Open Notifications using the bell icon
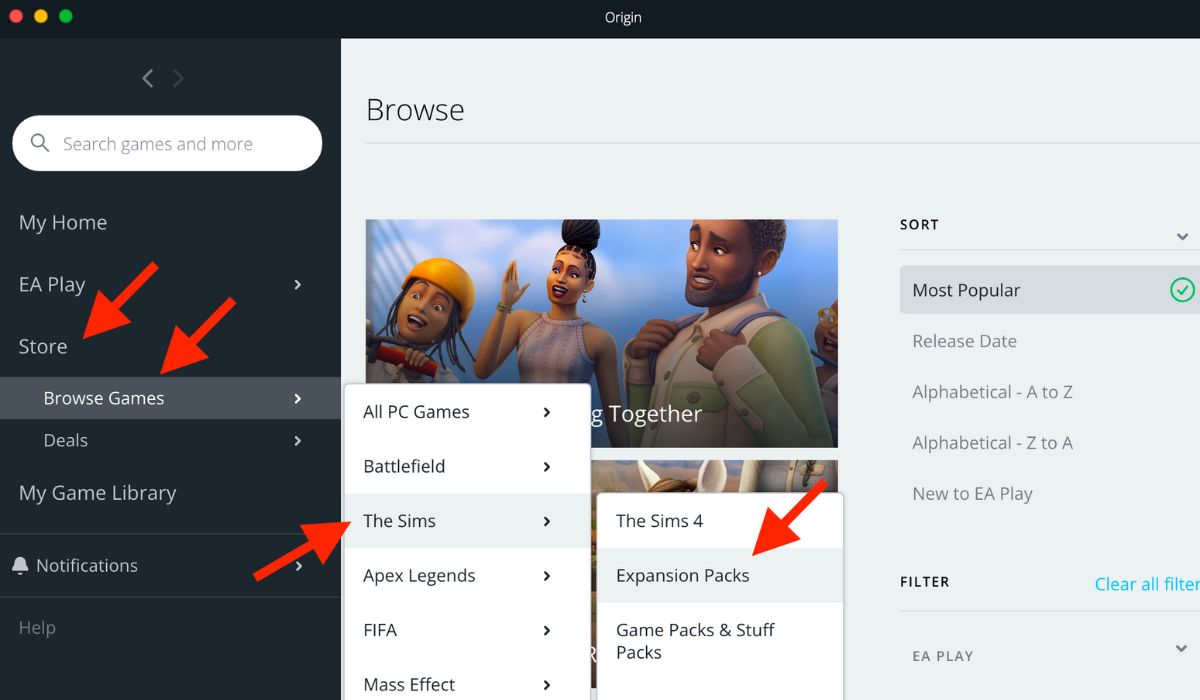Image resolution: width=1200 pixels, height=700 pixels. [x=20, y=565]
